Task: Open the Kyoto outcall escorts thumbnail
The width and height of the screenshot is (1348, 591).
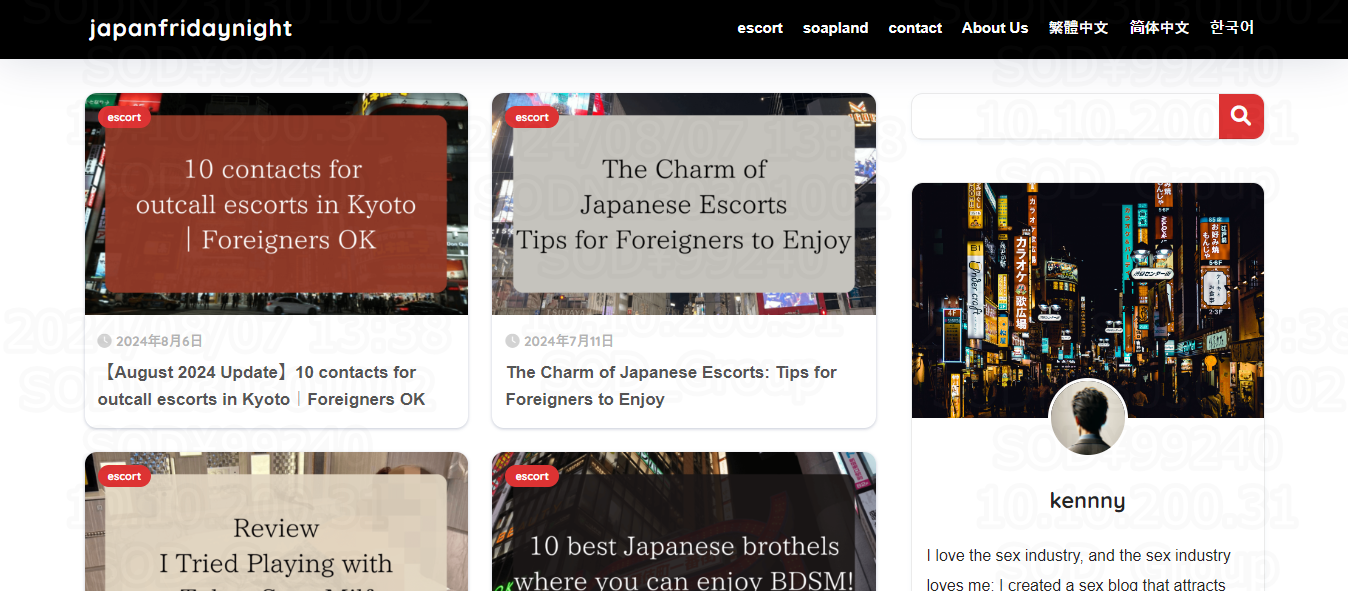Action: coord(276,204)
